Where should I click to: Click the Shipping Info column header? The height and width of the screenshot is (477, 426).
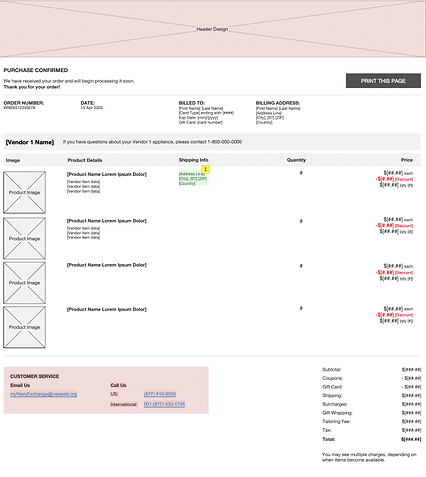pyautogui.click(x=193, y=160)
